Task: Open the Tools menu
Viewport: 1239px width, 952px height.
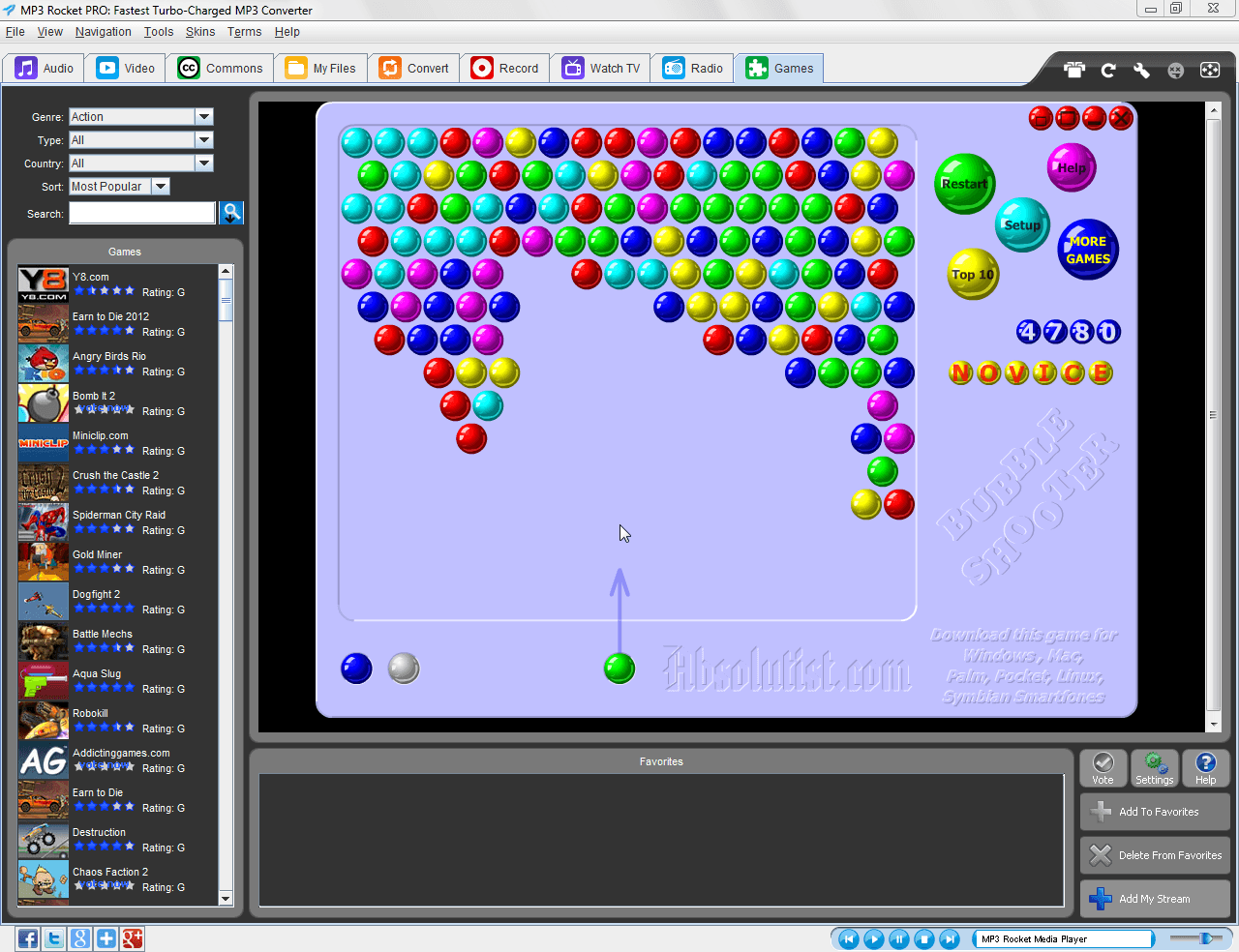Action: click(159, 32)
